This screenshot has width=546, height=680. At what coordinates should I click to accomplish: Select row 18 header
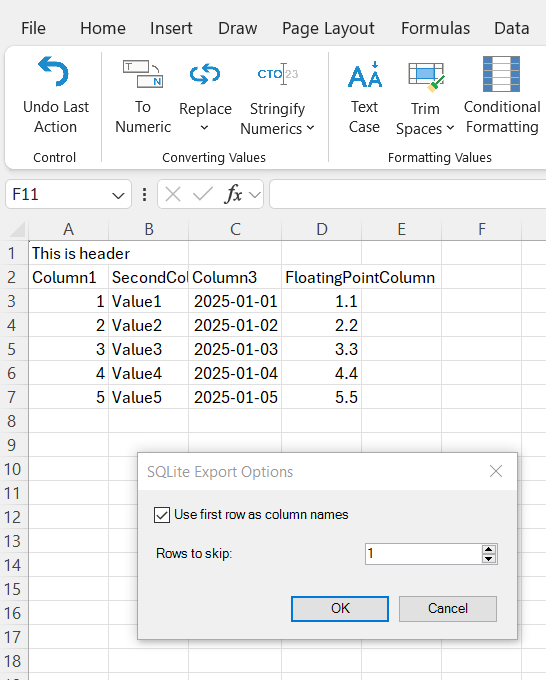click(12, 661)
